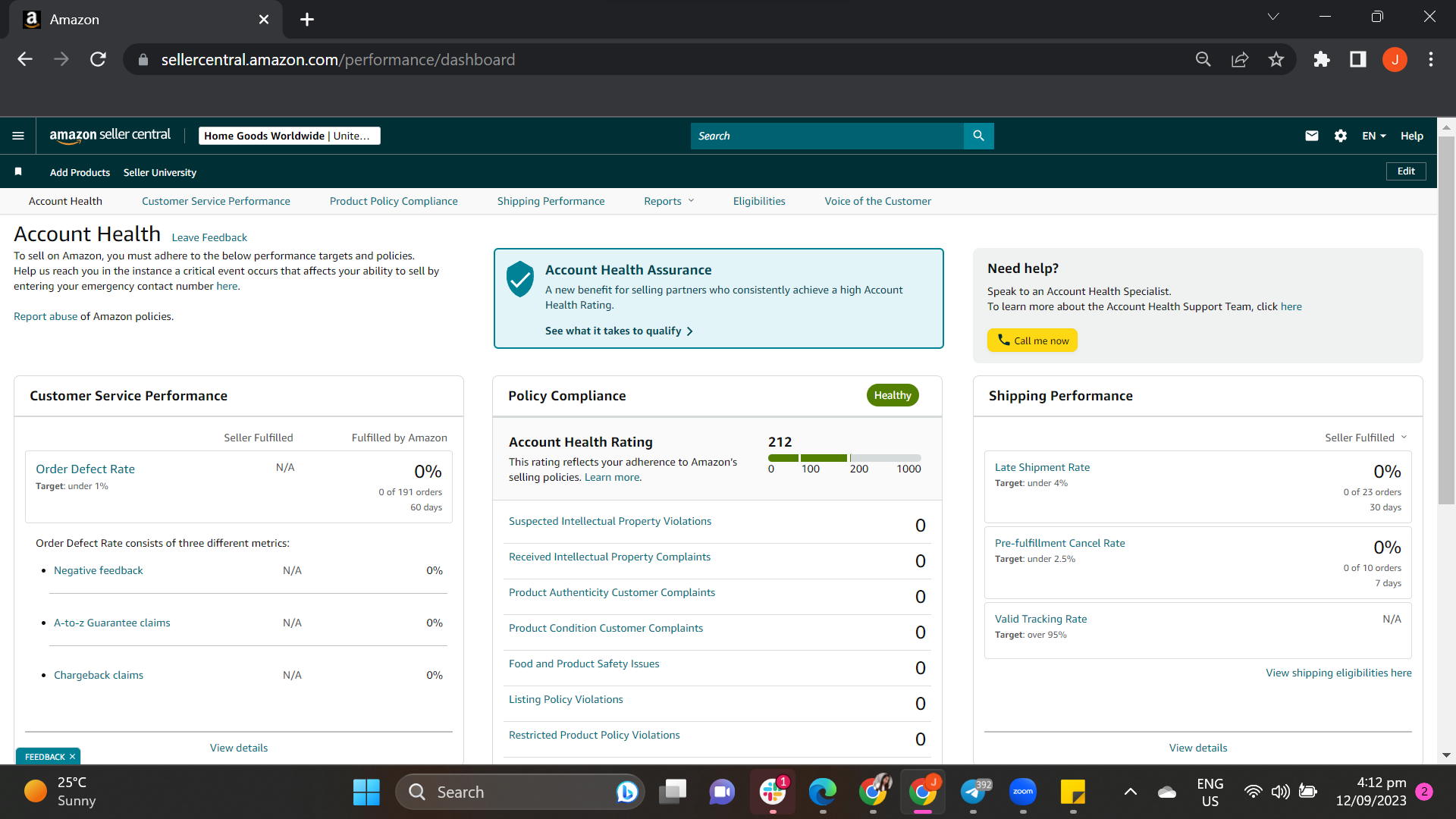The width and height of the screenshot is (1456, 819).
Task: Open the Chrome profile avatar J
Action: [1395, 59]
